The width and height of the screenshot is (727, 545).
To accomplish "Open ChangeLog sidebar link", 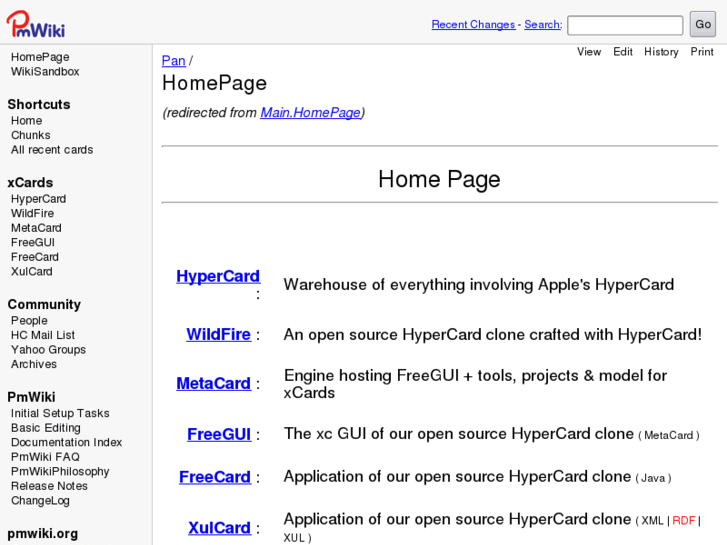I will pos(40,500).
